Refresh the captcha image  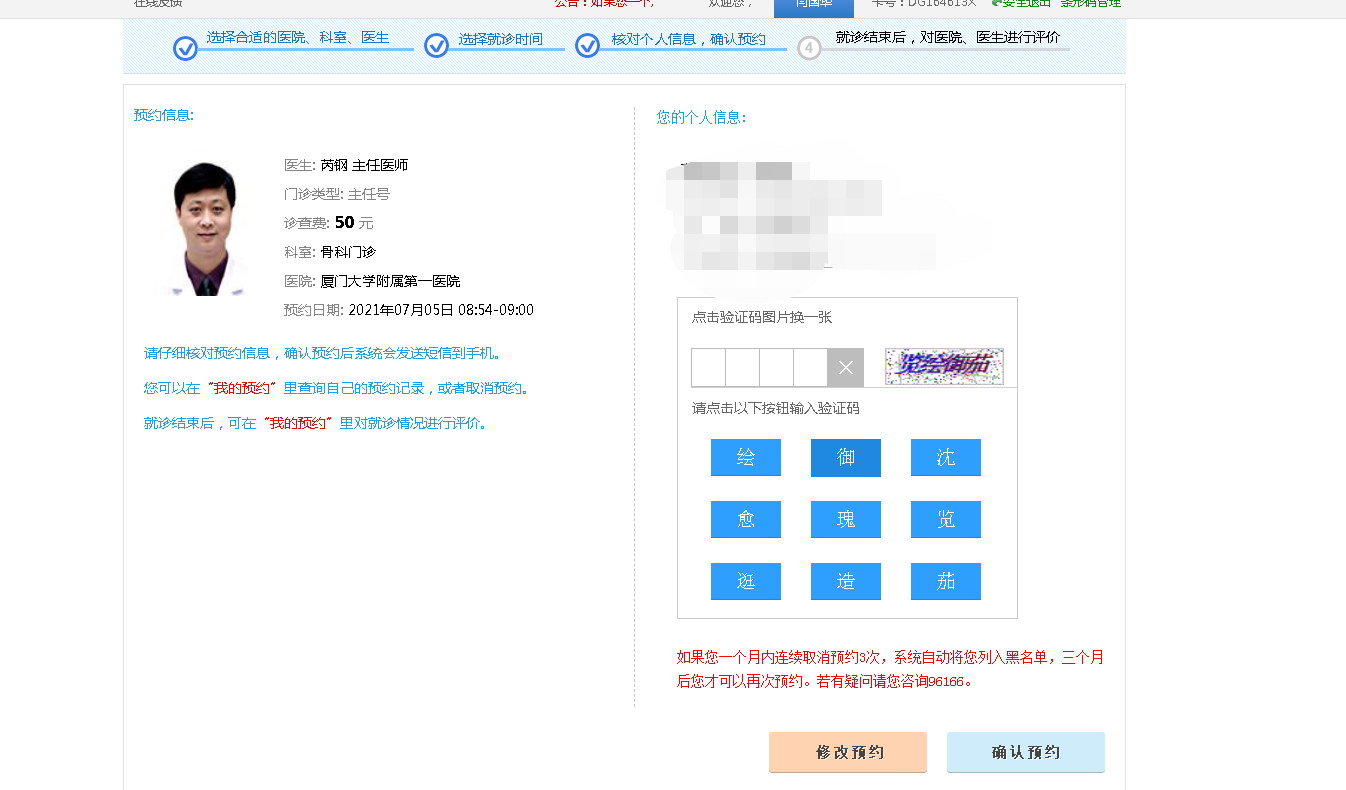(943, 367)
